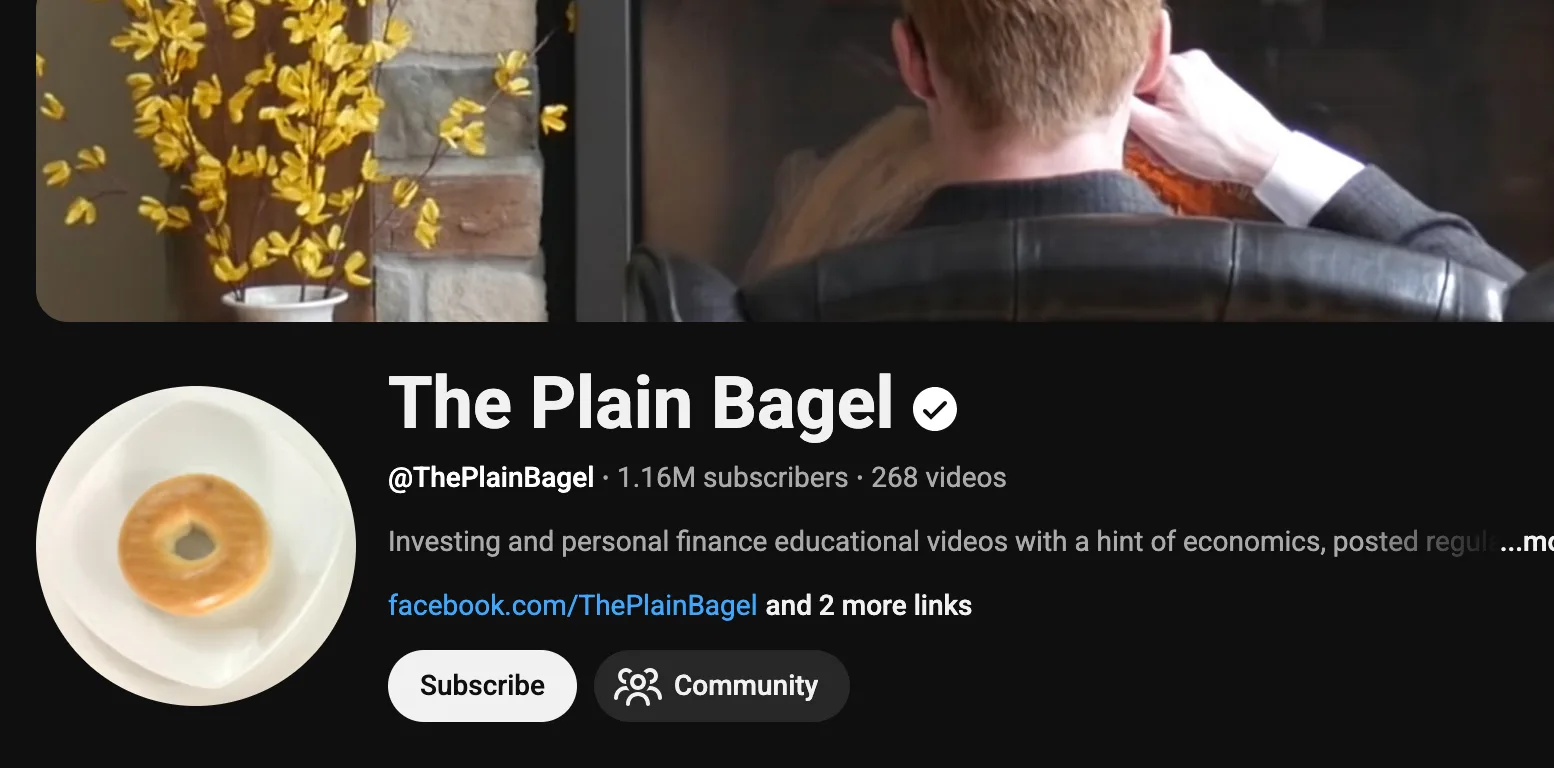Click the 1.16M subscribers text
Viewport: 1554px width, 768px height.
coord(732,478)
